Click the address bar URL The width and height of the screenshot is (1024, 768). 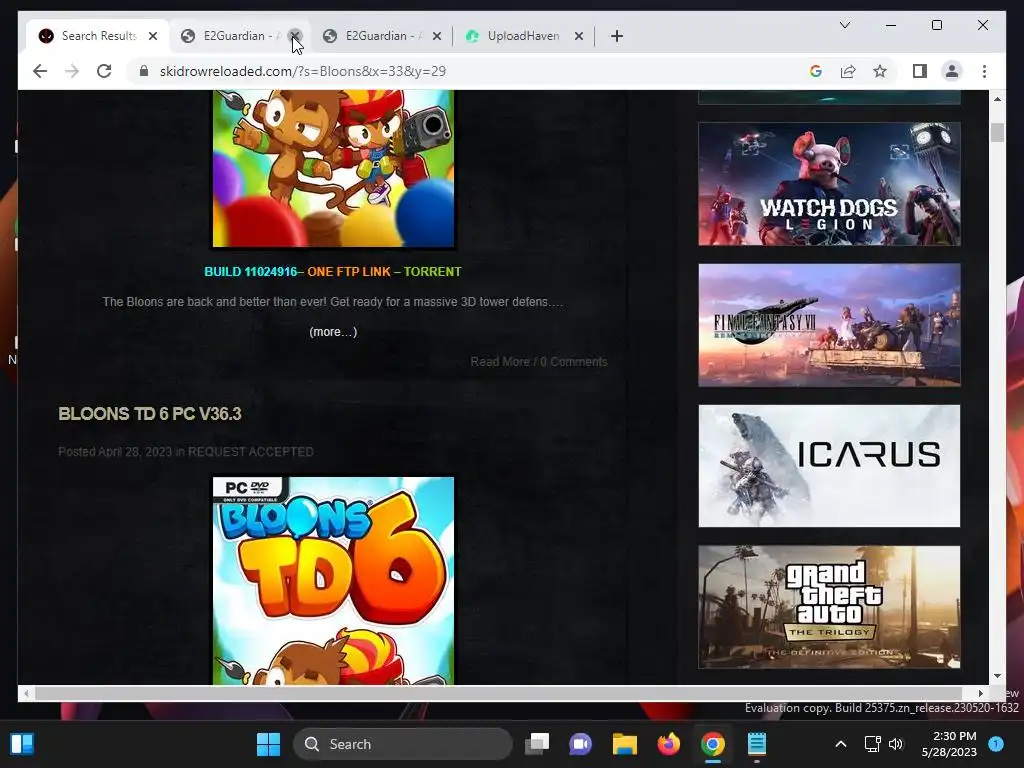click(x=303, y=71)
